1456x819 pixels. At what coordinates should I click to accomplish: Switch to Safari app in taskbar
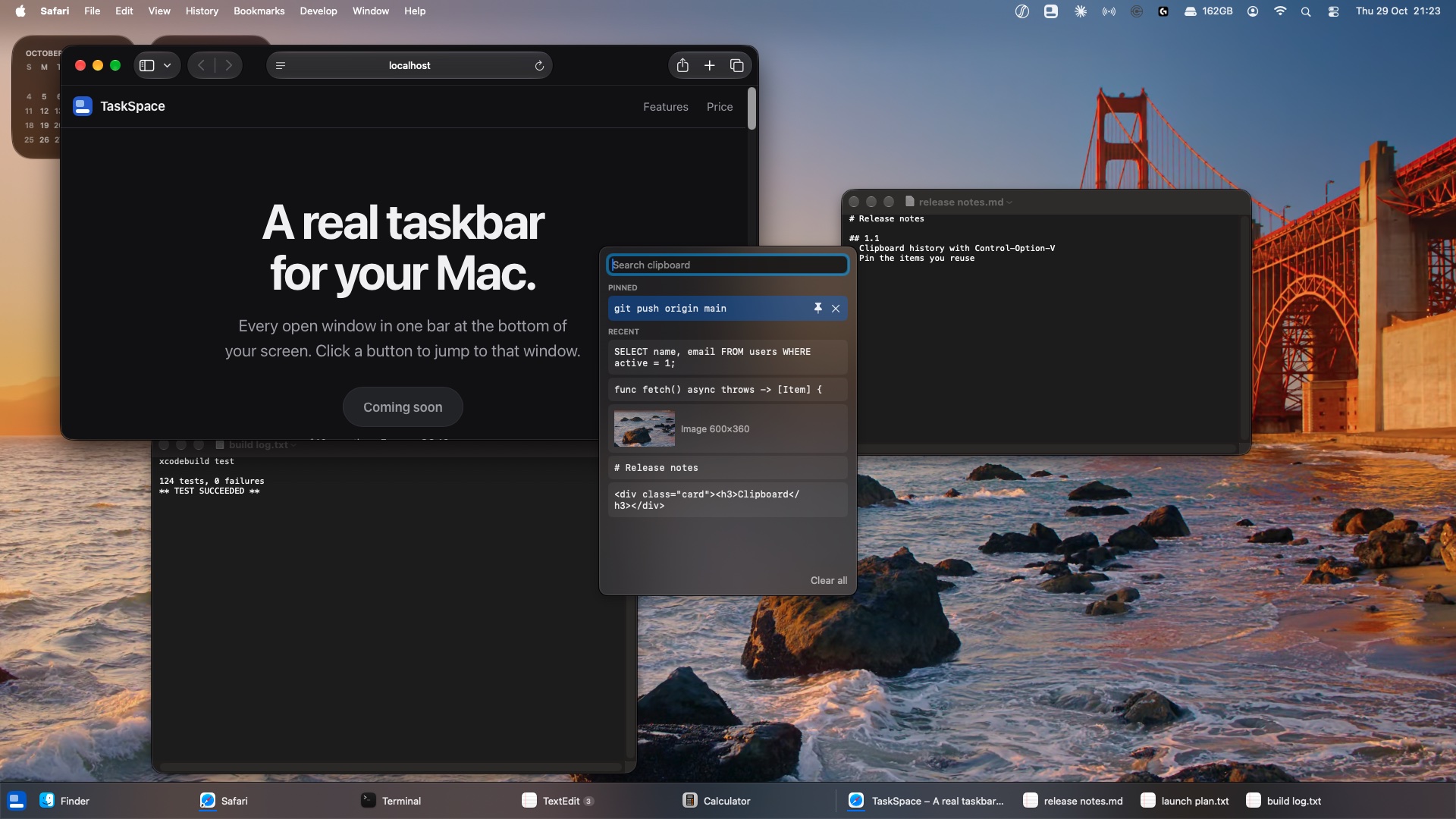(x=225, y=801)
